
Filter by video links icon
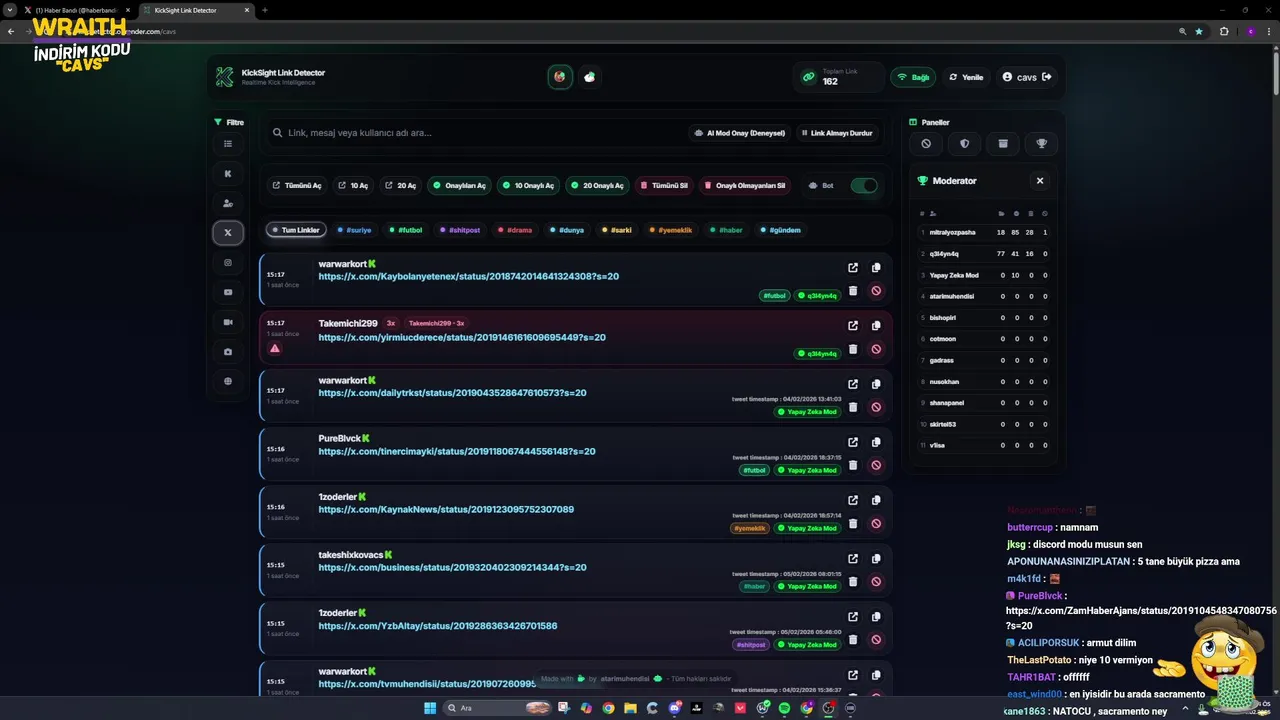(x=228, y=322)
